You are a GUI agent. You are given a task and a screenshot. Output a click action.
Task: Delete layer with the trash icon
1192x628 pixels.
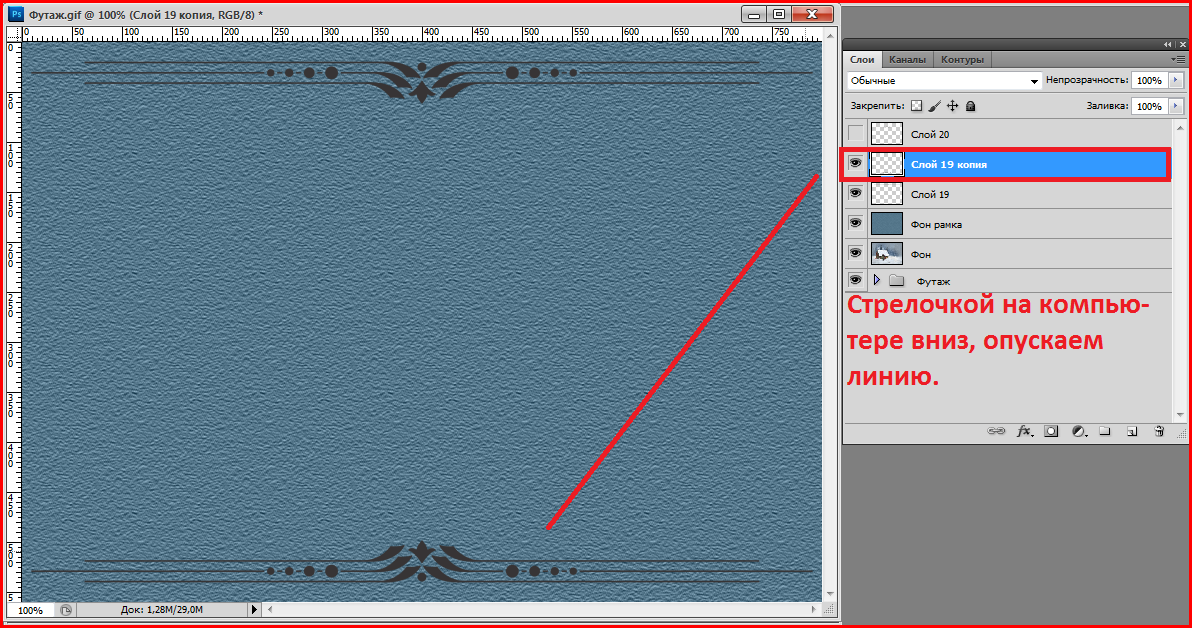click(1159, 431)
